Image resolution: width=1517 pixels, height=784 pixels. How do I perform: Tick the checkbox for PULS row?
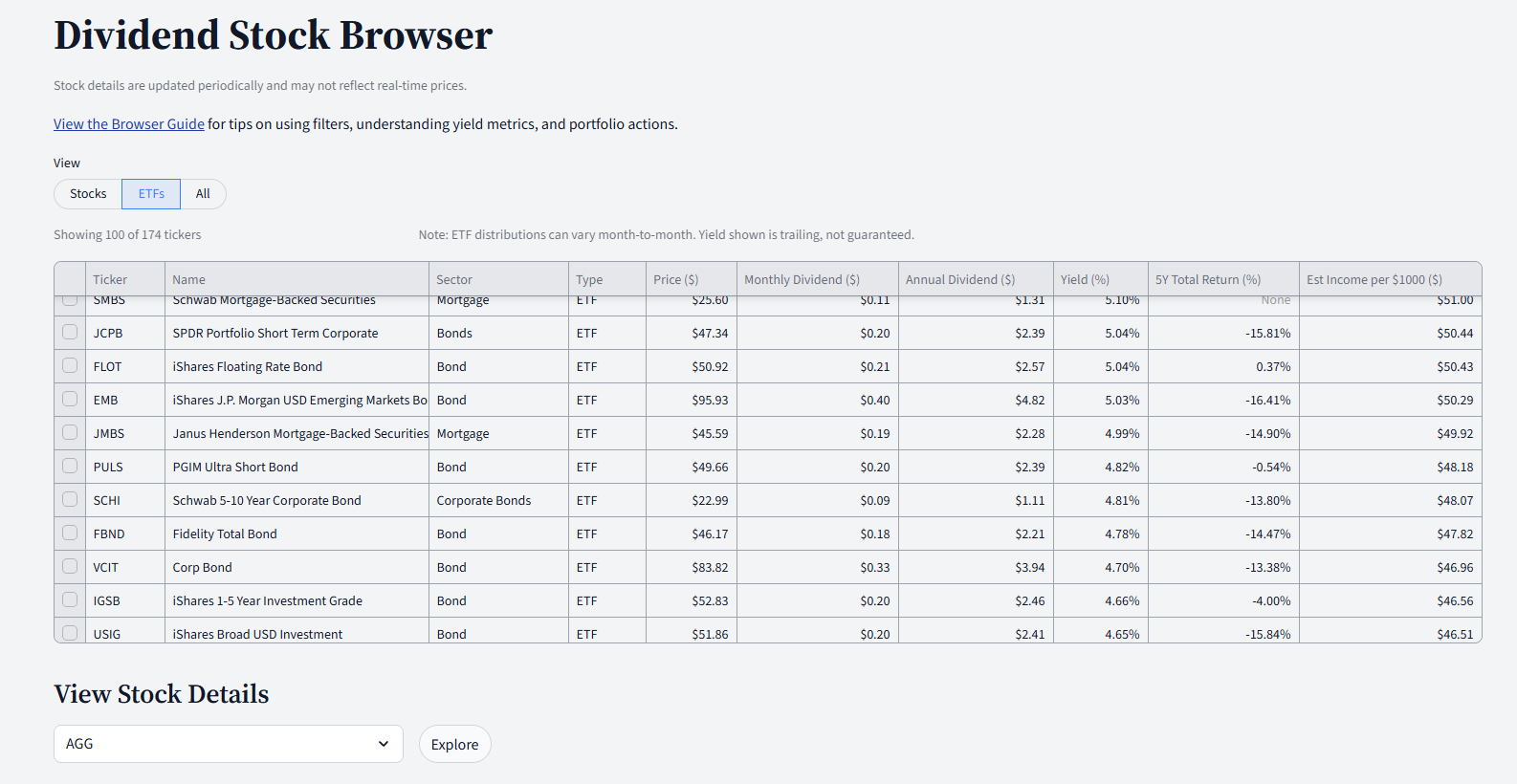click(x=70, y=466)
